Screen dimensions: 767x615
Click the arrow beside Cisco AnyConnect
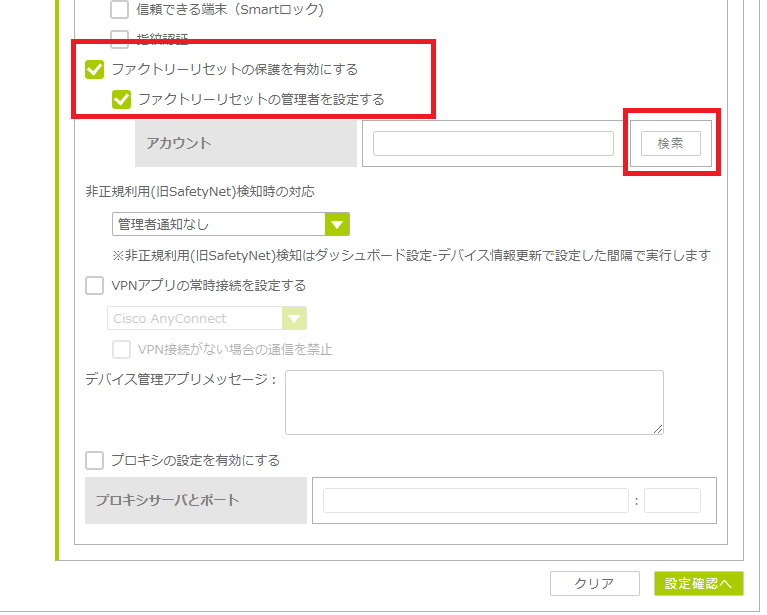pyautogui.click(x=294, y=319)
